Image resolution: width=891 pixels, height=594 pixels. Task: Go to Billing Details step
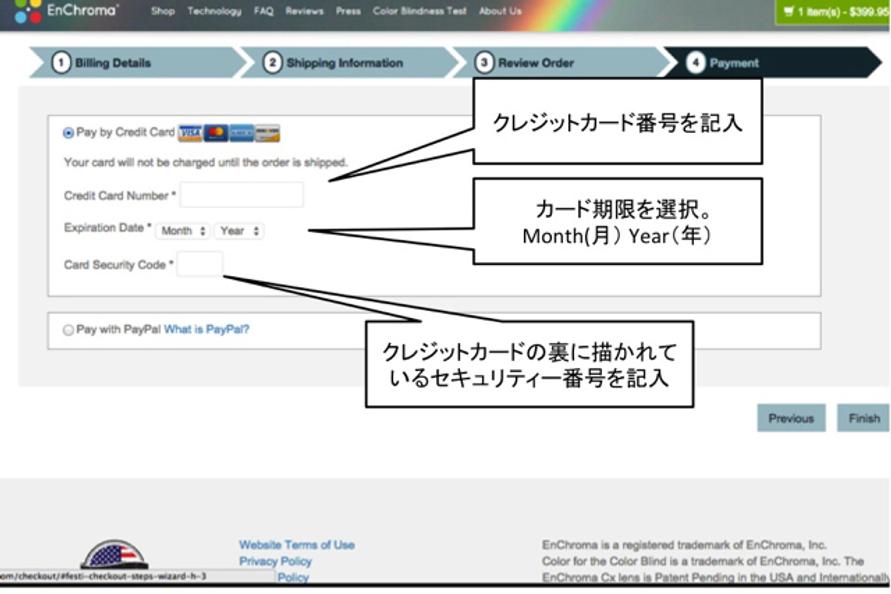coord(112,63)
